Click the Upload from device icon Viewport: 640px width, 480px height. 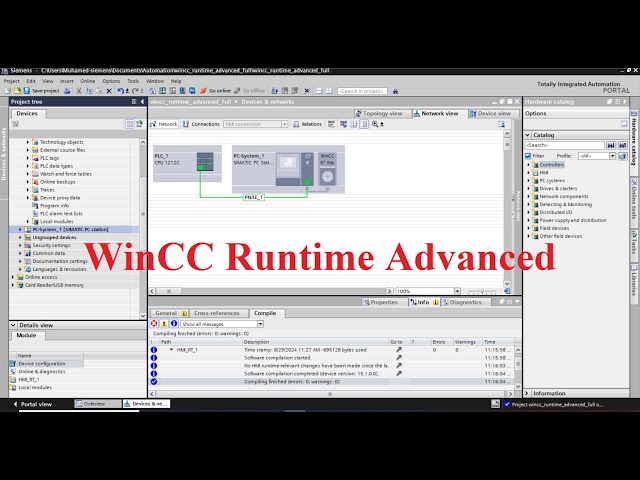pos(172,91)
